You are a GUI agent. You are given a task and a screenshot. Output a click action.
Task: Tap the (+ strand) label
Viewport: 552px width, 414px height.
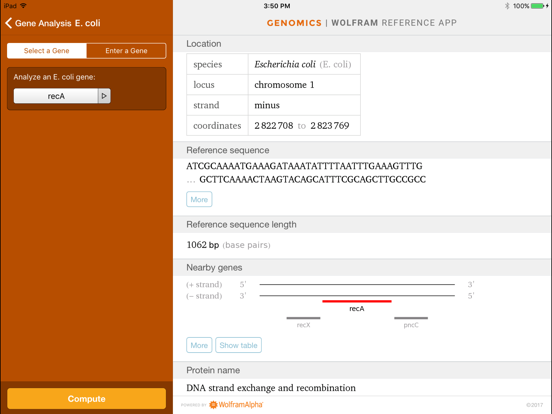pos(204,284)
